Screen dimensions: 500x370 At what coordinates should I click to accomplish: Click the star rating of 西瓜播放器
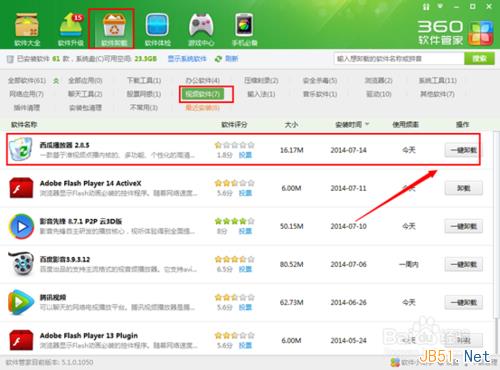click(234, 145)
